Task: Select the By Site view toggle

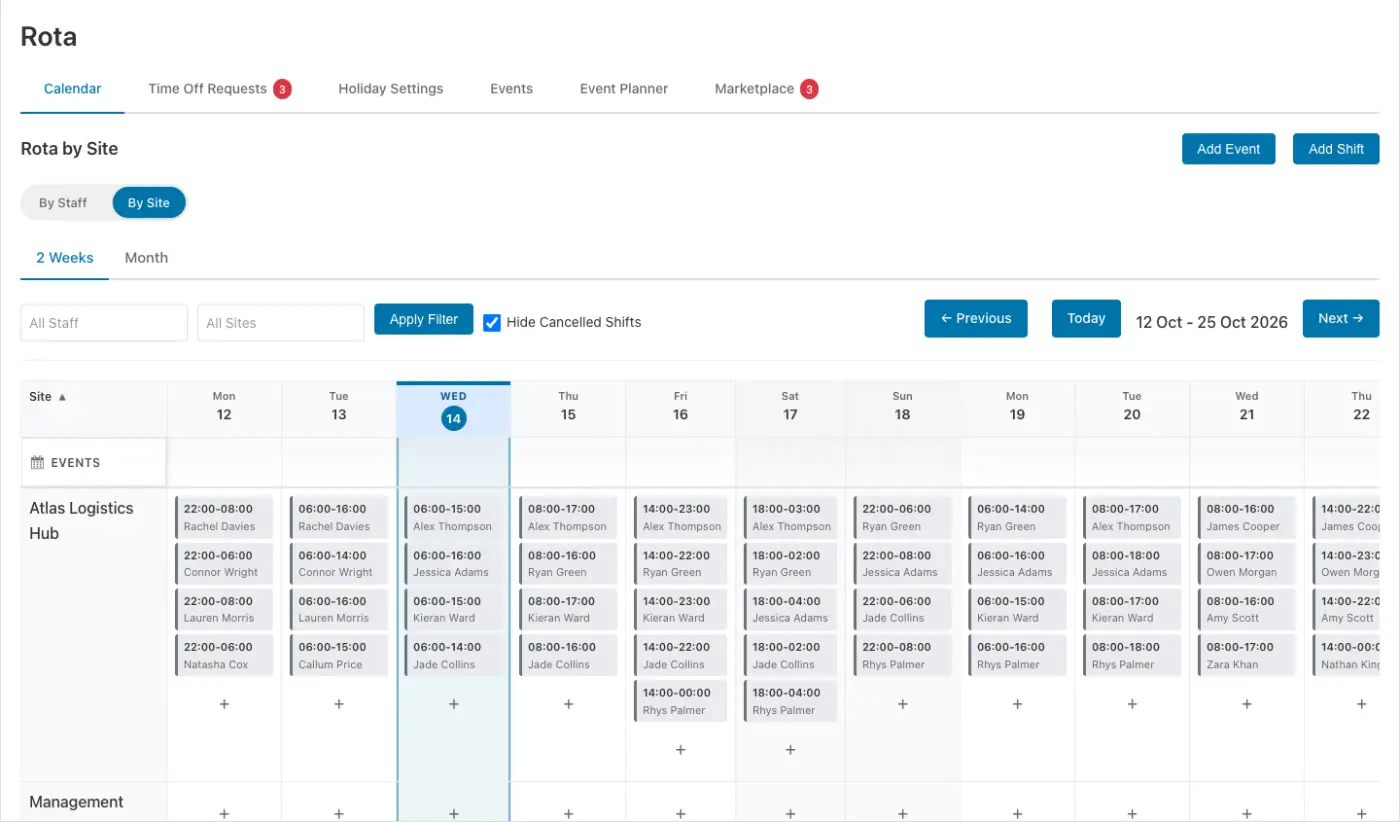Action: pyautogui.click(x=149, y=203)
